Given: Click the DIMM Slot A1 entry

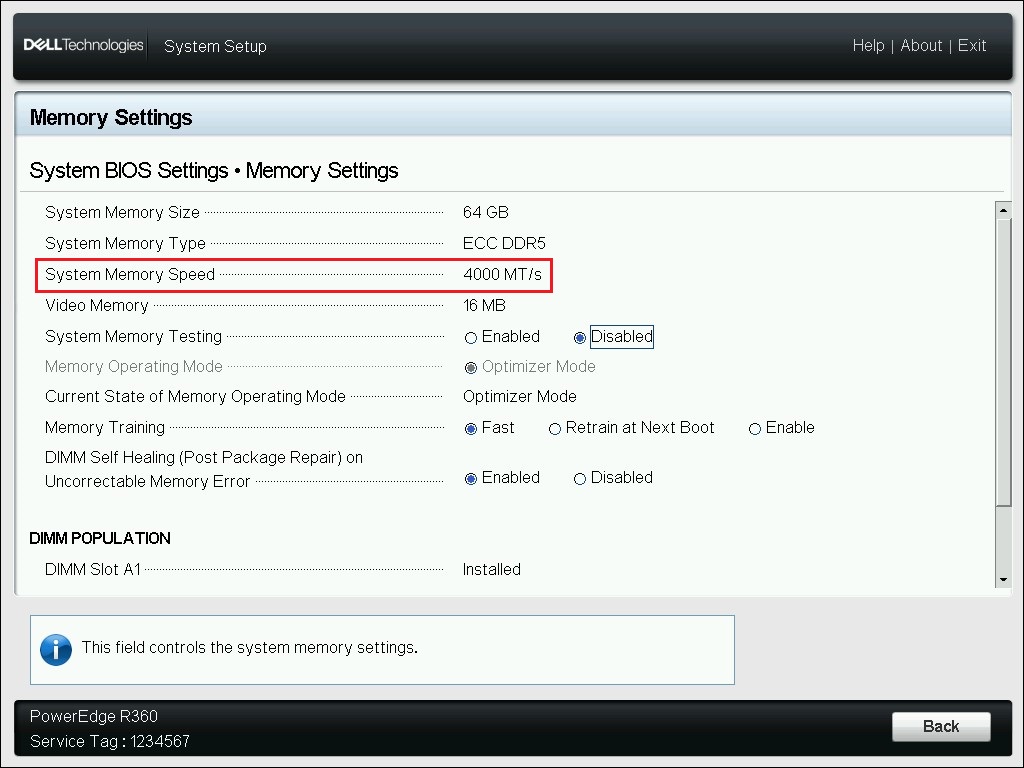Looking at the screenshot, I should 92,569.
